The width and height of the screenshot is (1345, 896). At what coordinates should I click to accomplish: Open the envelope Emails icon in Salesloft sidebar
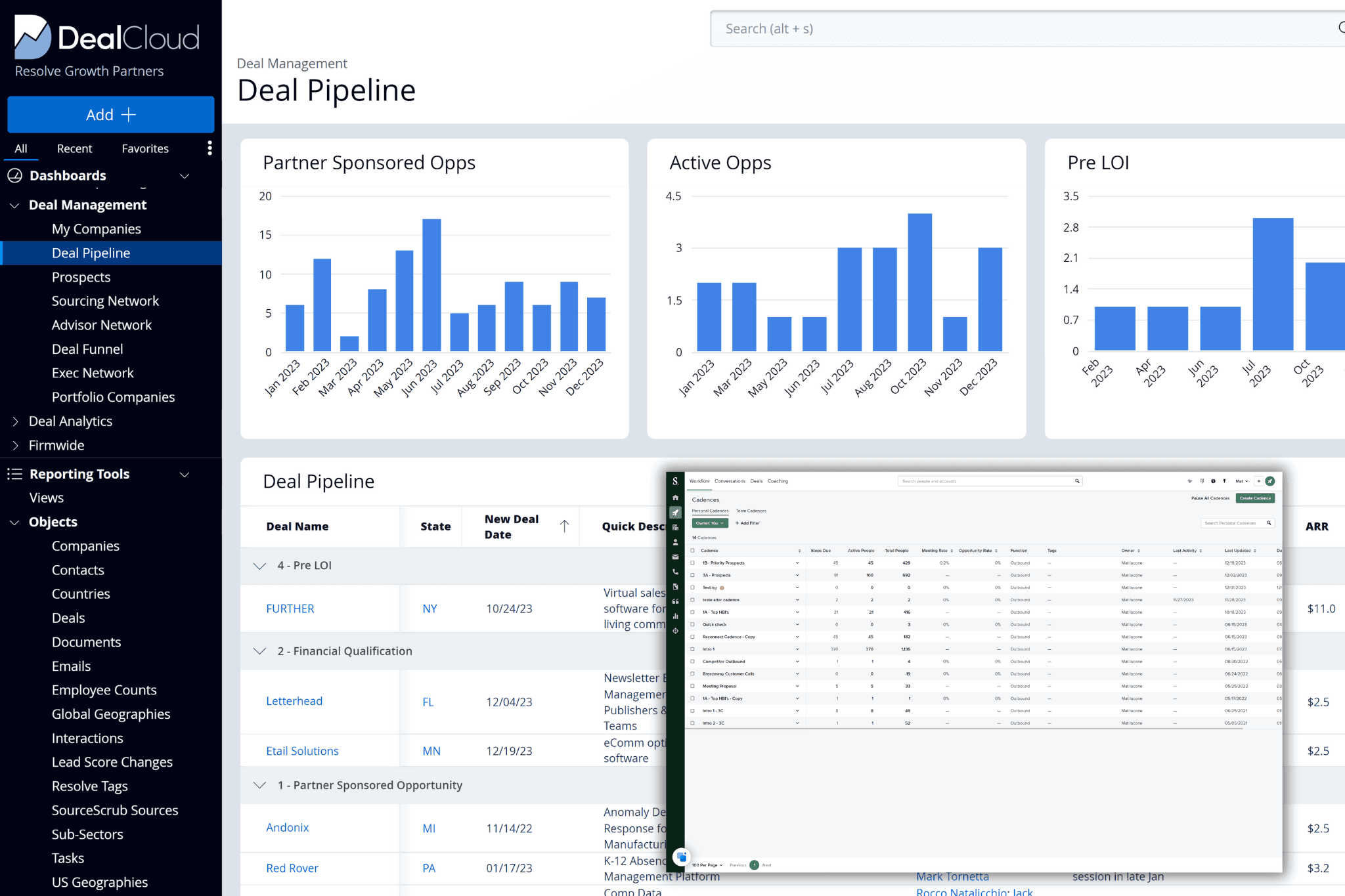(675, 557)
